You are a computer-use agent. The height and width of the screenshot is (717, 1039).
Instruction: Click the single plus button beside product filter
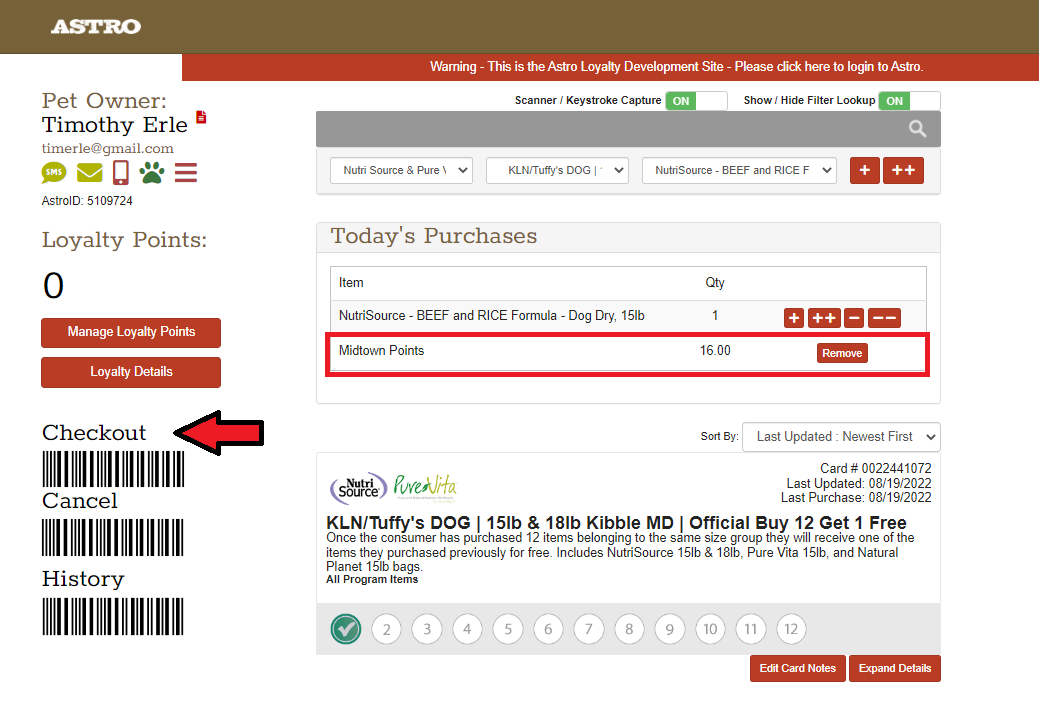(x=865, y=170)
